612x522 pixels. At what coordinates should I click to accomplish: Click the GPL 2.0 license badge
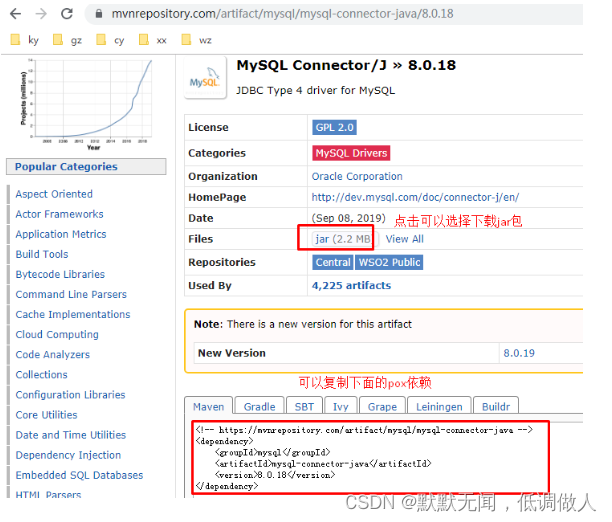tap(334, 127)
